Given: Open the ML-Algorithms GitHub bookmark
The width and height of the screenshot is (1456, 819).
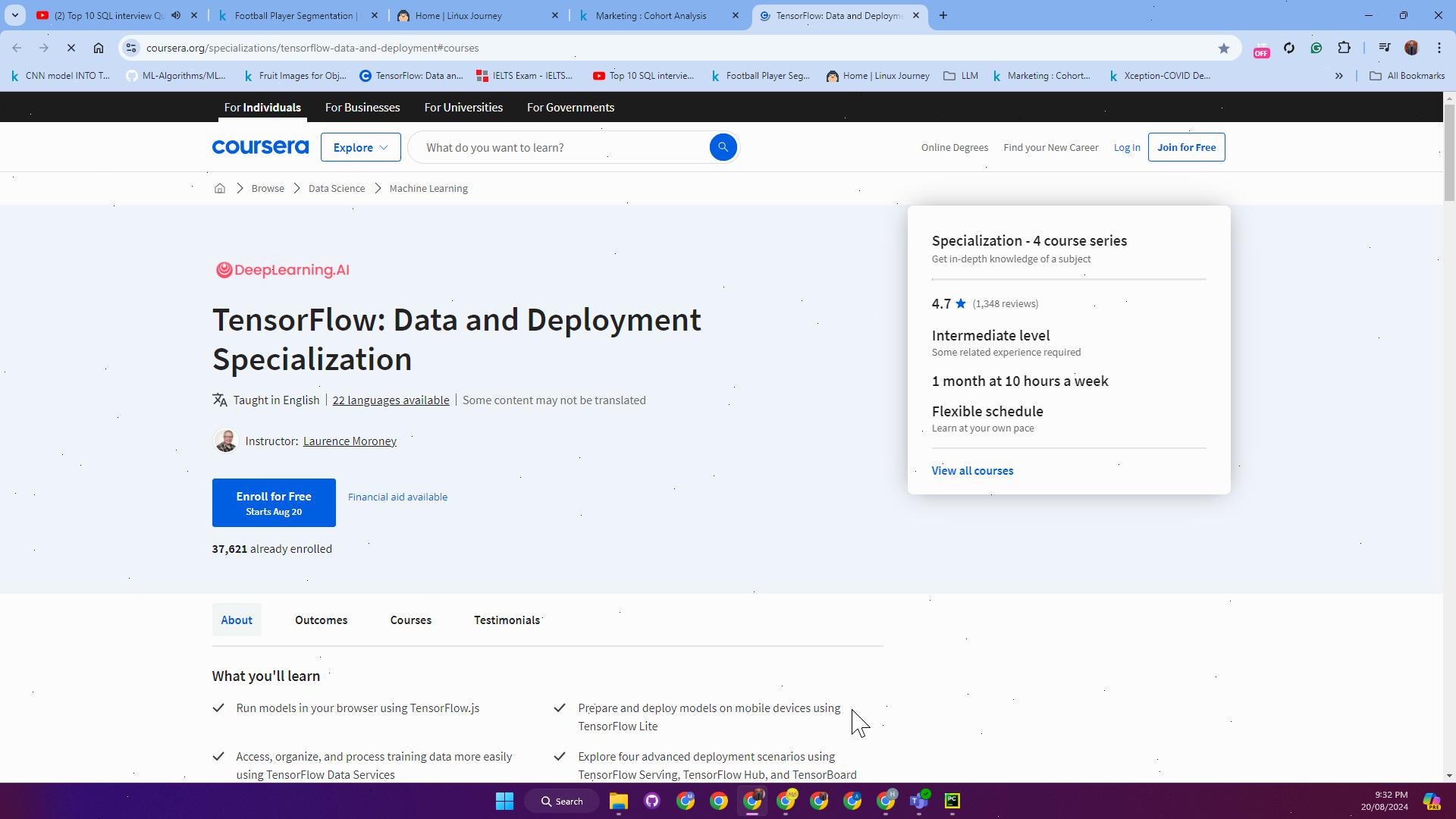Looking at the screenshot, I should 176,76.
